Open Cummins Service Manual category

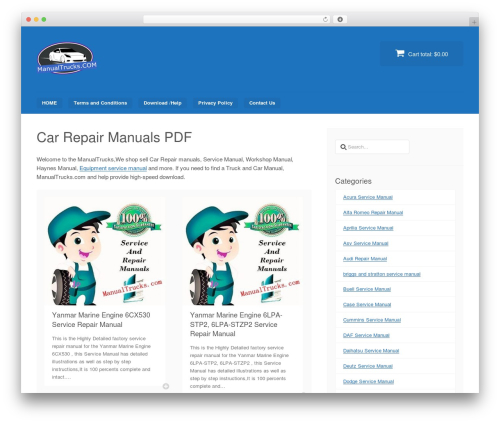[x=372, y=320]
